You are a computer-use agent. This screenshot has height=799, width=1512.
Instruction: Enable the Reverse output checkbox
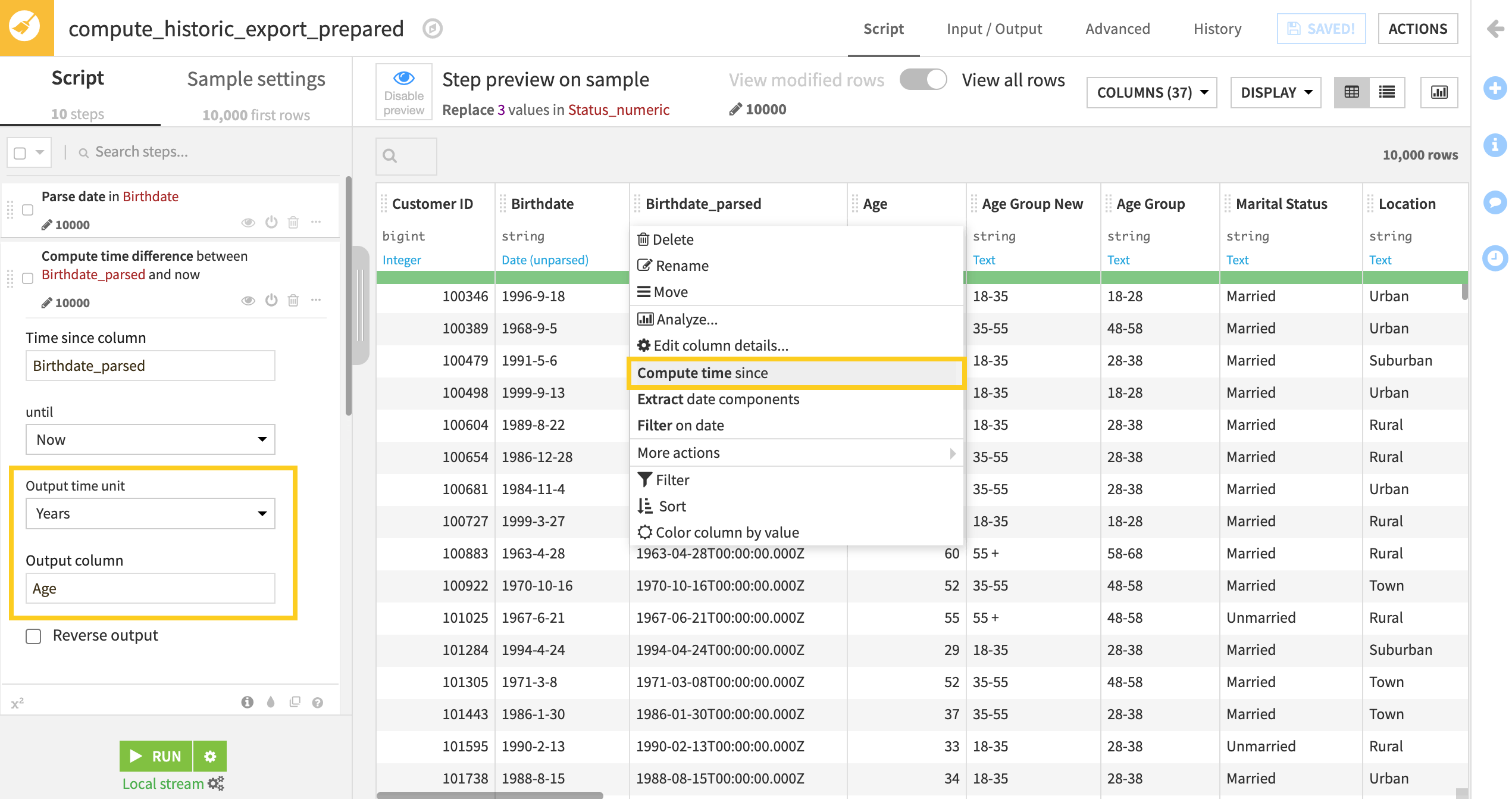point(33,636)
